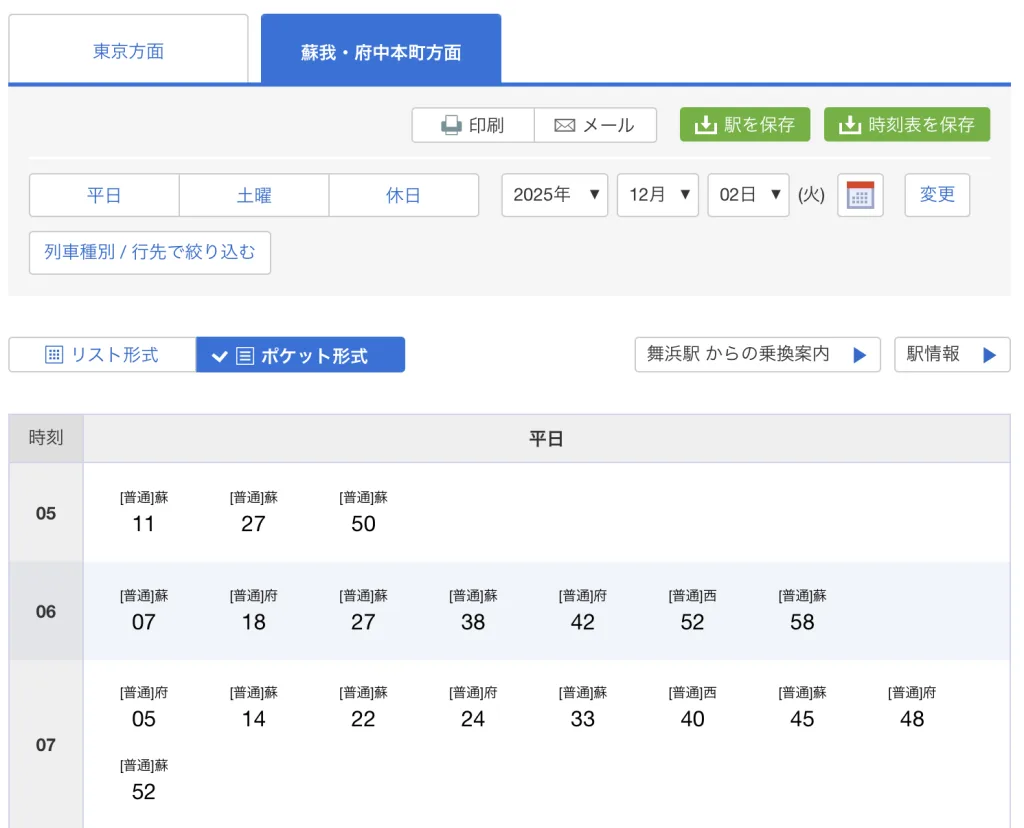Open the 2025年 year dropdown
This screenshot has width=1024, height=828.
555,195
